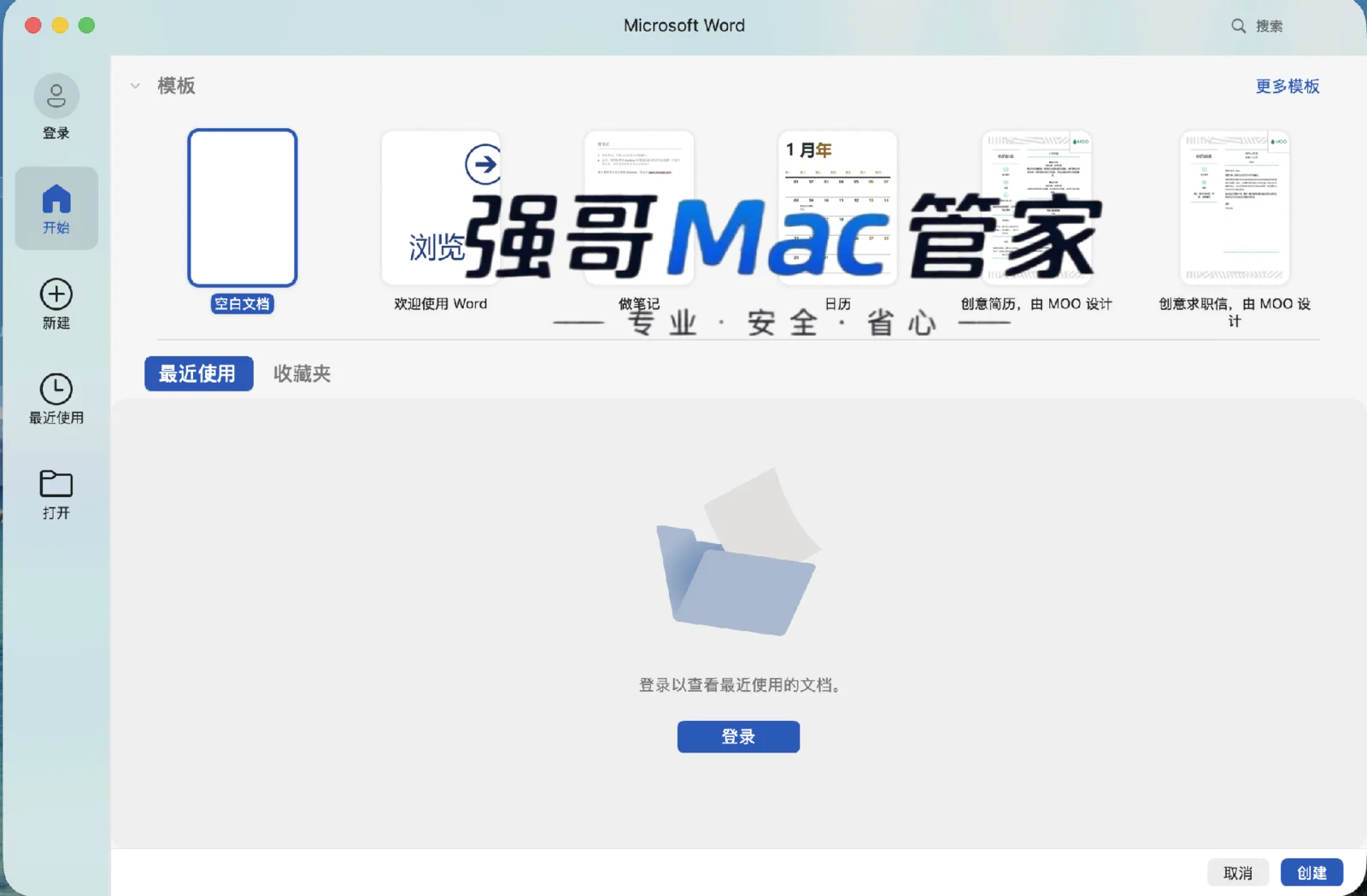Close the Microsoft Word window
1367x896 pixels.
pyautogui.click(x=33, y=26)
